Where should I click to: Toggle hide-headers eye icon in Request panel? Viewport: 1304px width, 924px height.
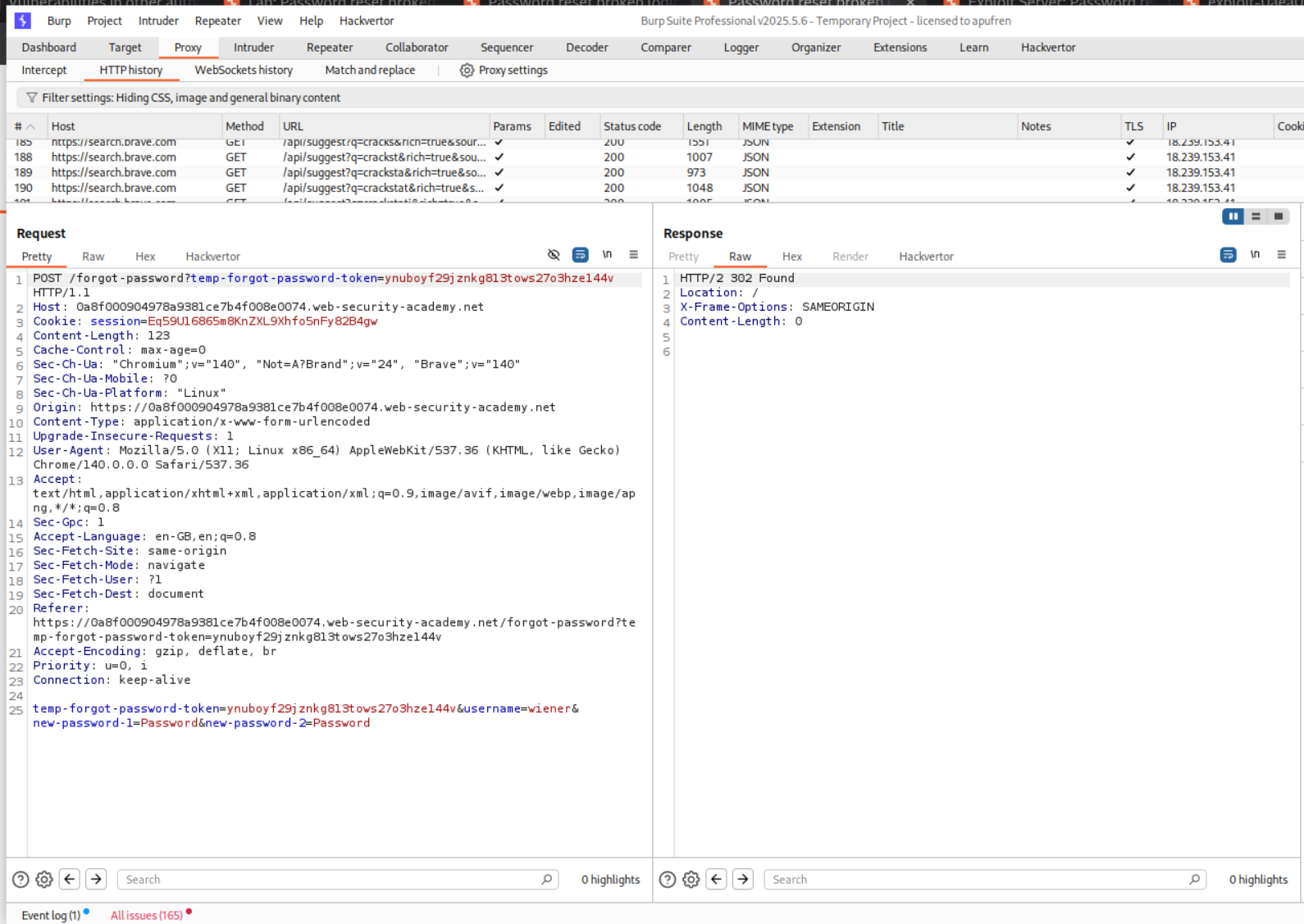coord(554,255)
